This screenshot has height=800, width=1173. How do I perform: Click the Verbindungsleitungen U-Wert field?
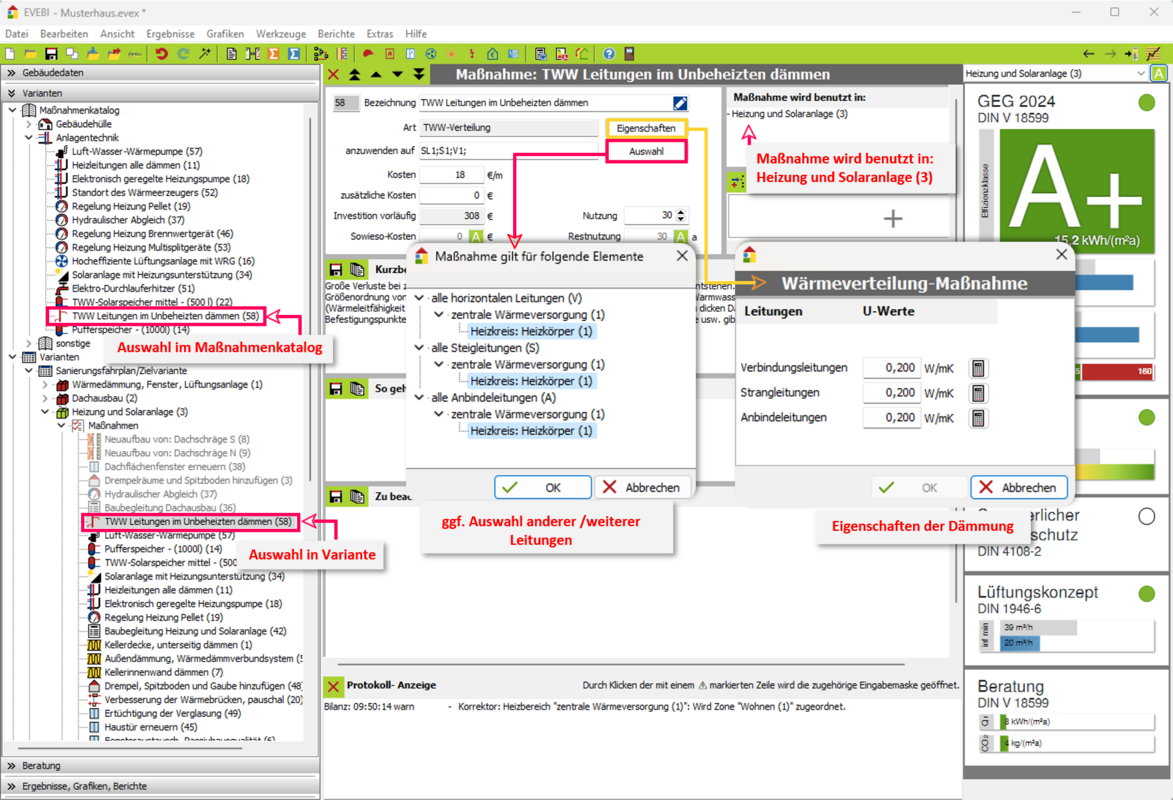(891, 368)
